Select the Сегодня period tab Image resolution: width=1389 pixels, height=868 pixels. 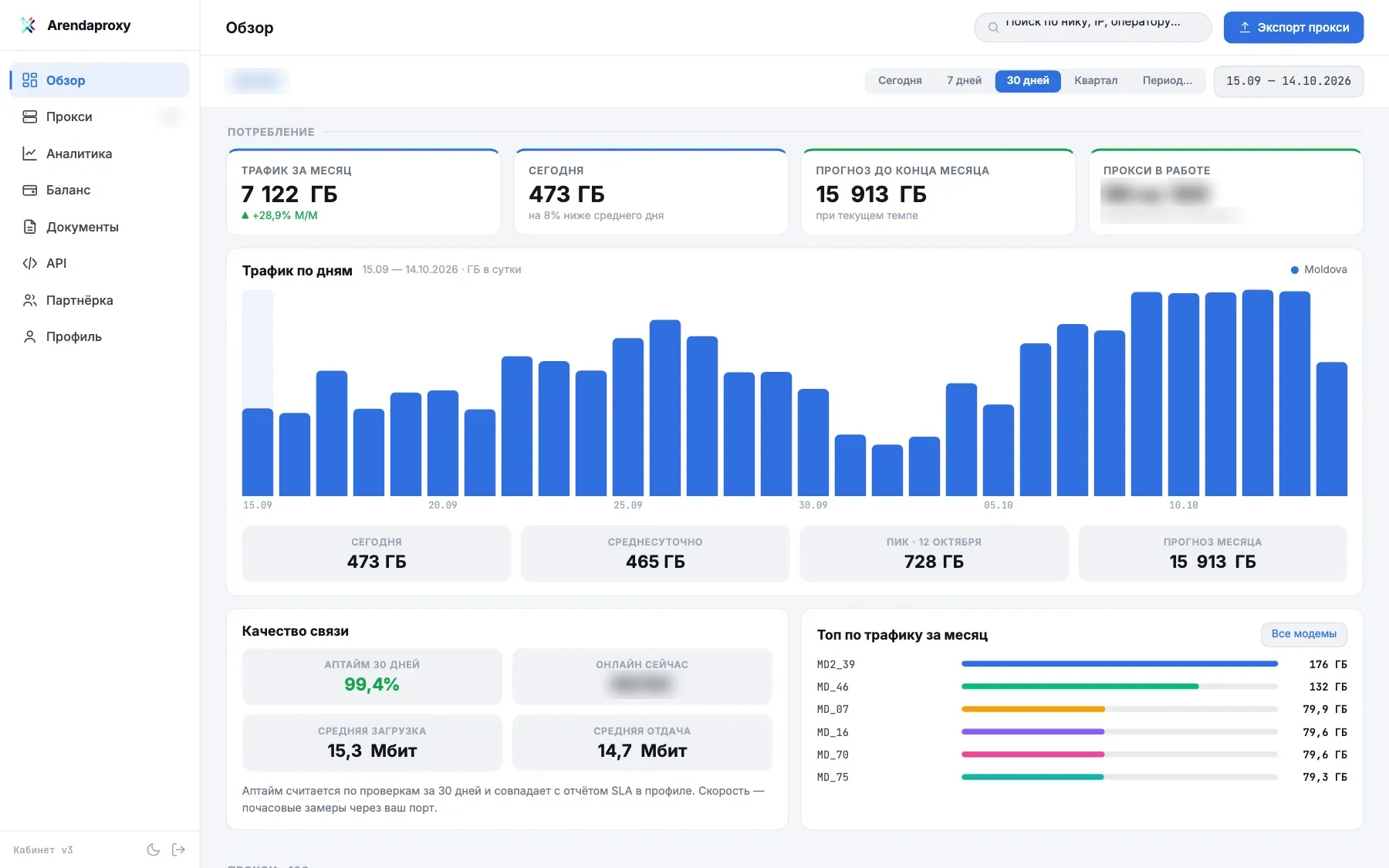pyautogui.click(x=900, y=80)
